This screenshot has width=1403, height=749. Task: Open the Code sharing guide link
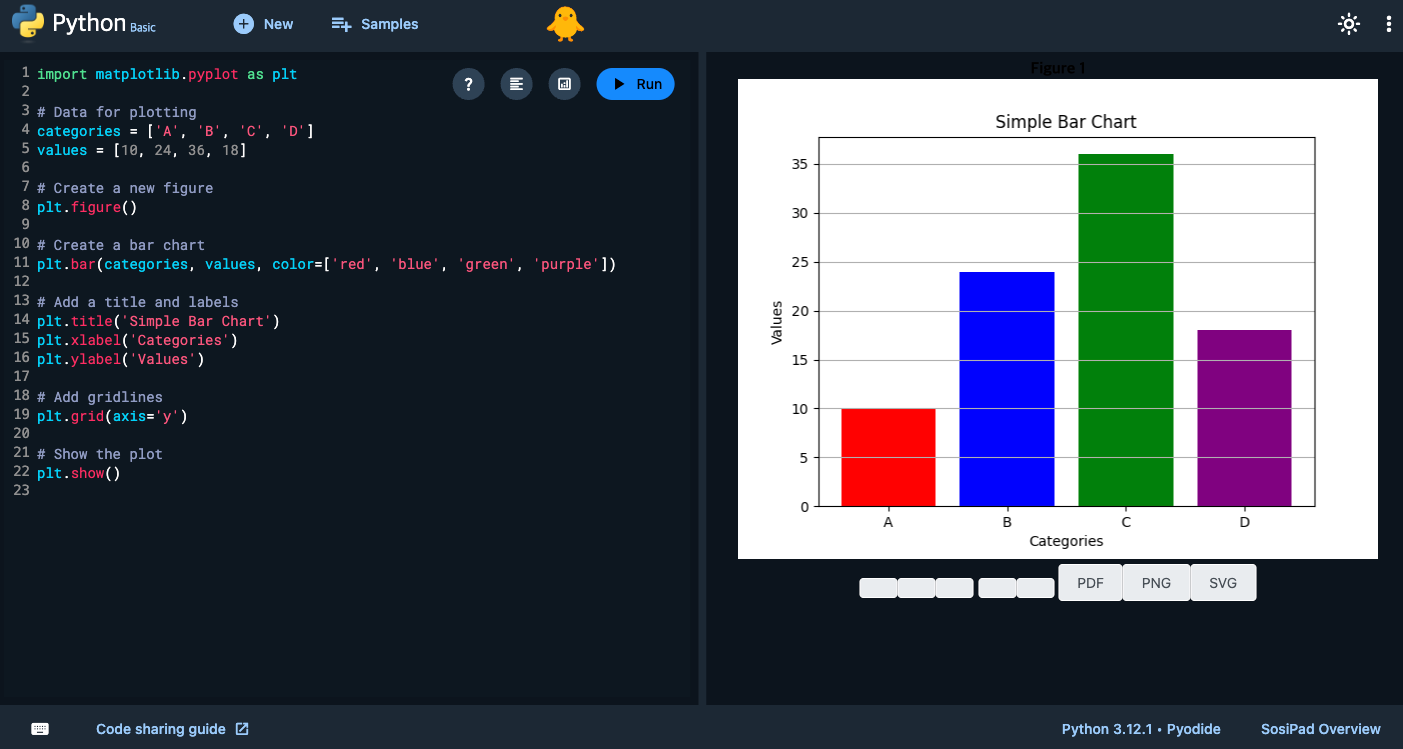pos(160,729)
